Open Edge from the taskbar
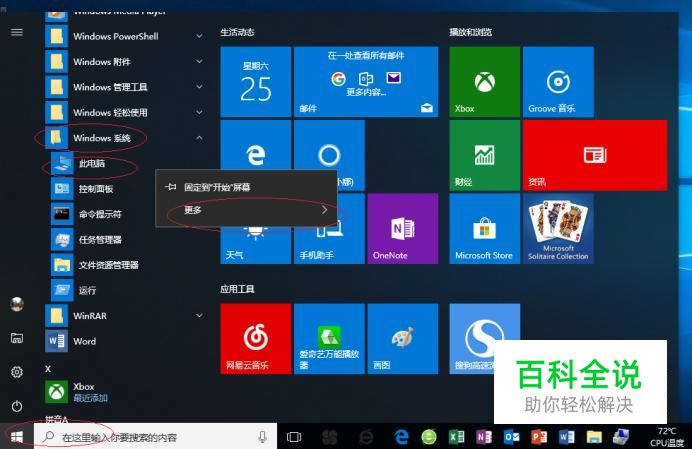692x449 pixels. coord(401,437)
